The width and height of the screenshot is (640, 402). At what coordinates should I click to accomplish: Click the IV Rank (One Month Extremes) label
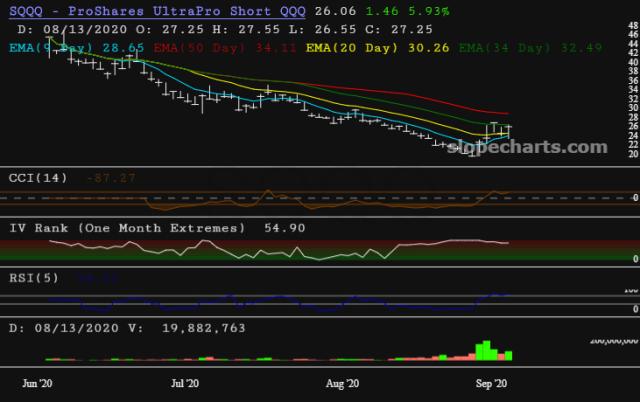[127, 228]
